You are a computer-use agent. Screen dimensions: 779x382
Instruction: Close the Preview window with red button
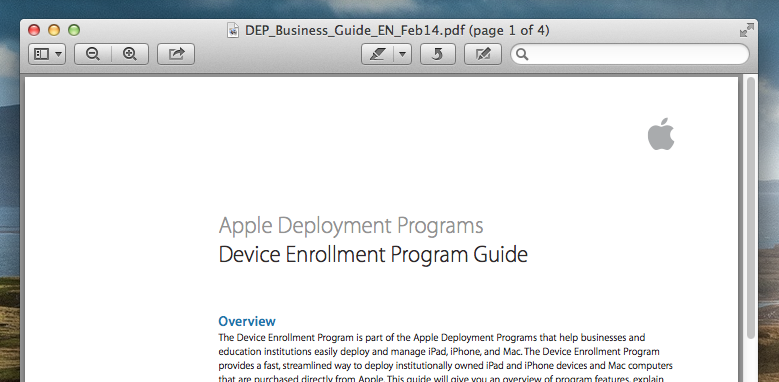(x=34, y=30)
